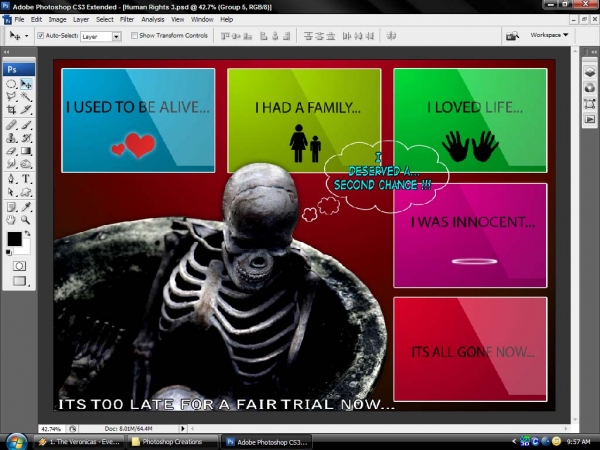Select the Type tool

[26, 179]
